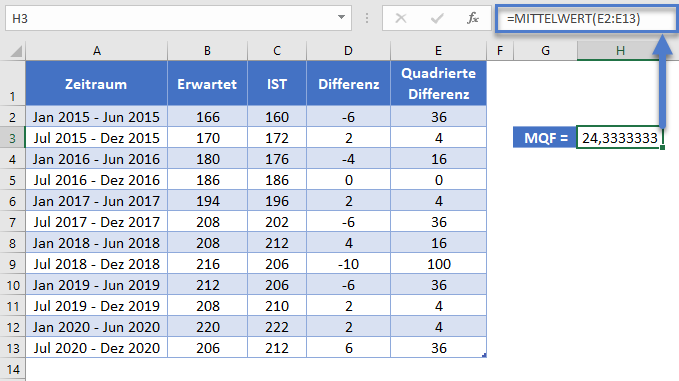Click cell Jan 2015 - Jun 2015
Image resolution: width=679 pixels, height=381 pixels.
pos(97,117)
